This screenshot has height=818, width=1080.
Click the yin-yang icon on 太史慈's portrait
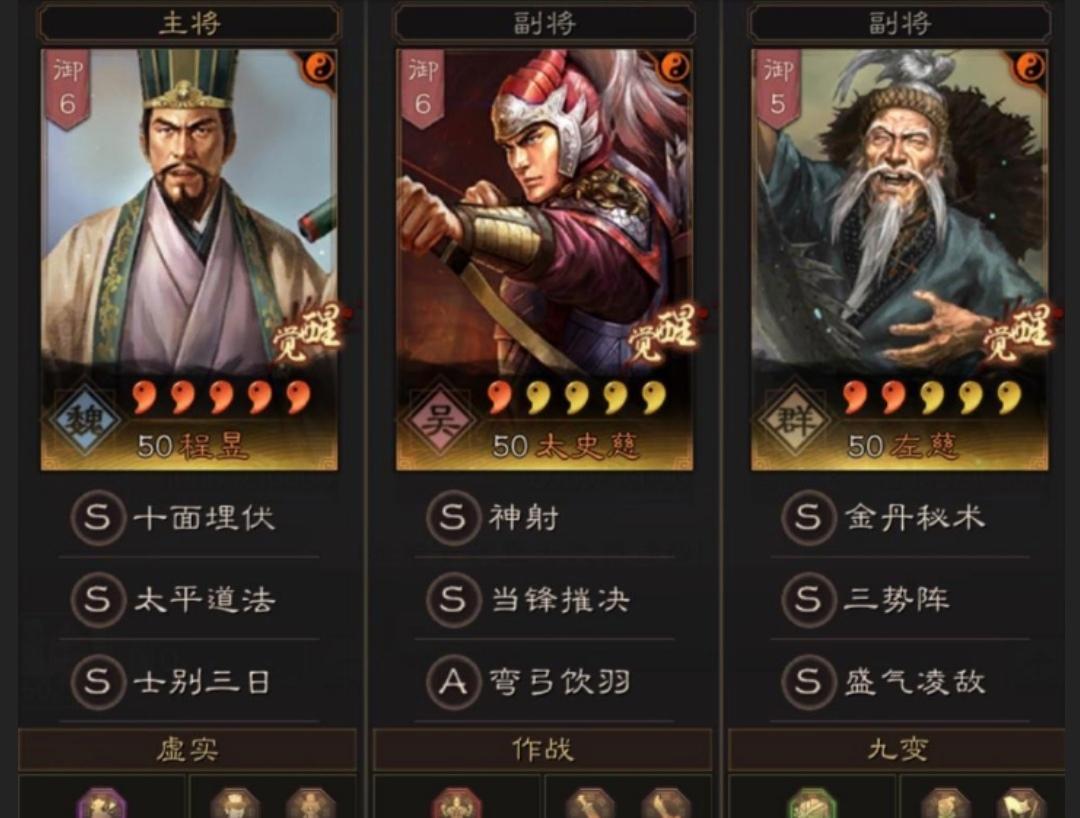675,67
